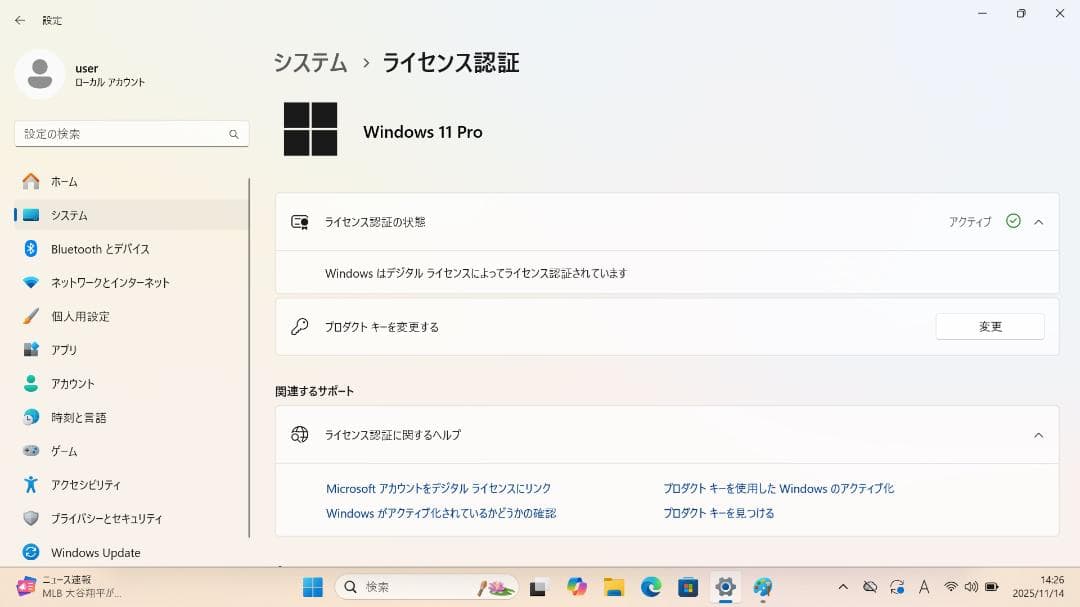Select the Bluetooth とデバイス icon in sidebar
Viewport: 1080px width, 607px height.
[x=31, y=249]
